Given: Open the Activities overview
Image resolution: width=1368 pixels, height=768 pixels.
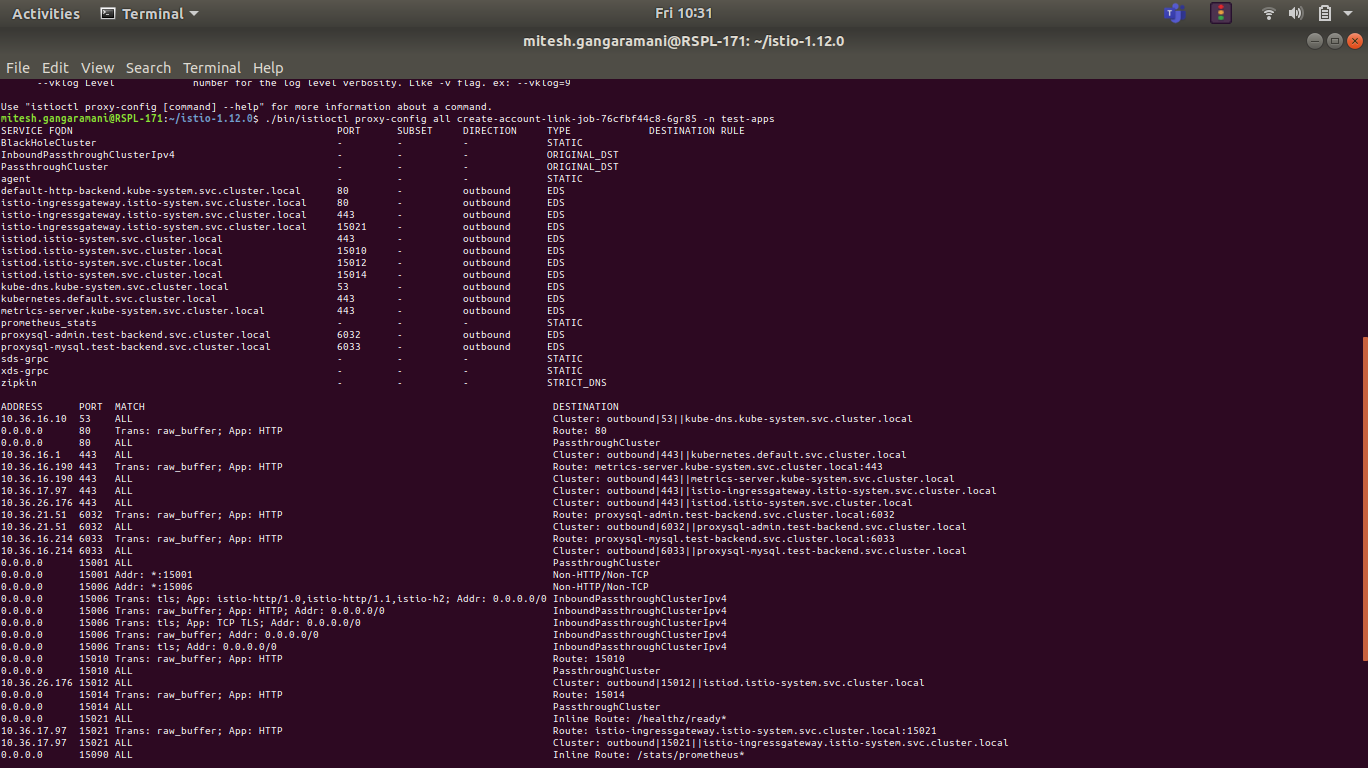Looking at the screenshot, I should point(46,14).
